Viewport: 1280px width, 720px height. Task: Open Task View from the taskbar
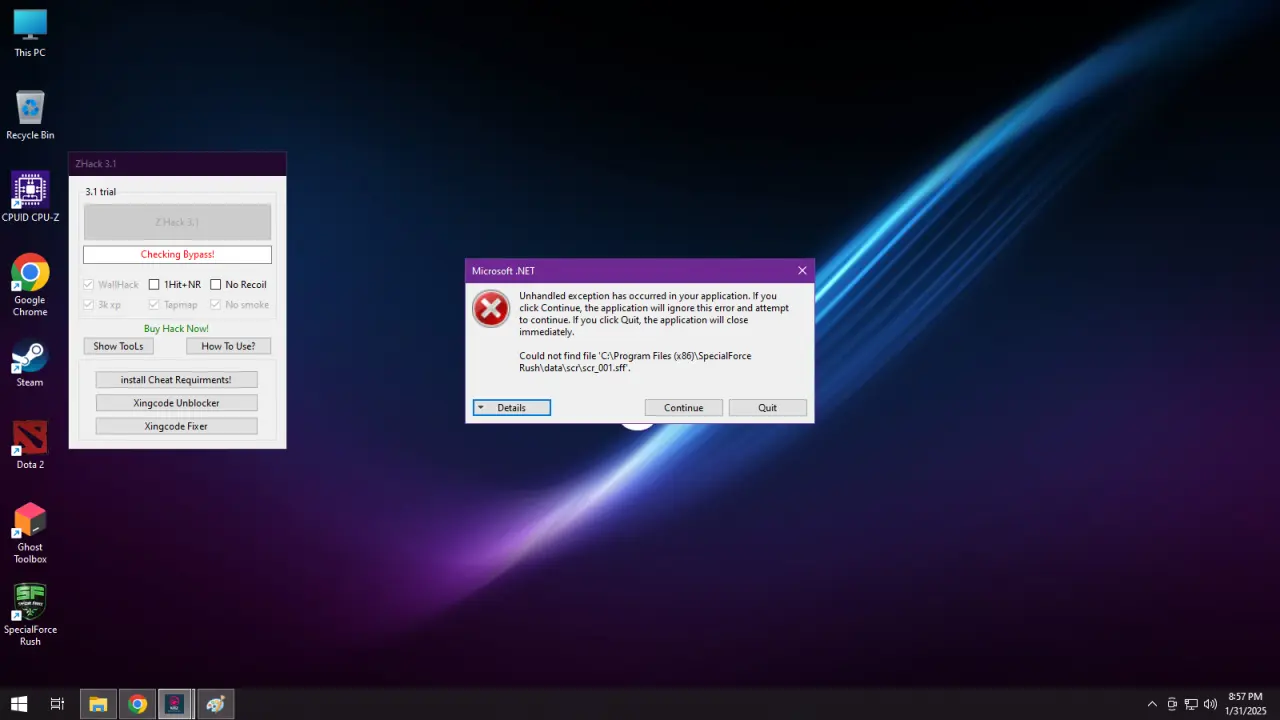58,704
